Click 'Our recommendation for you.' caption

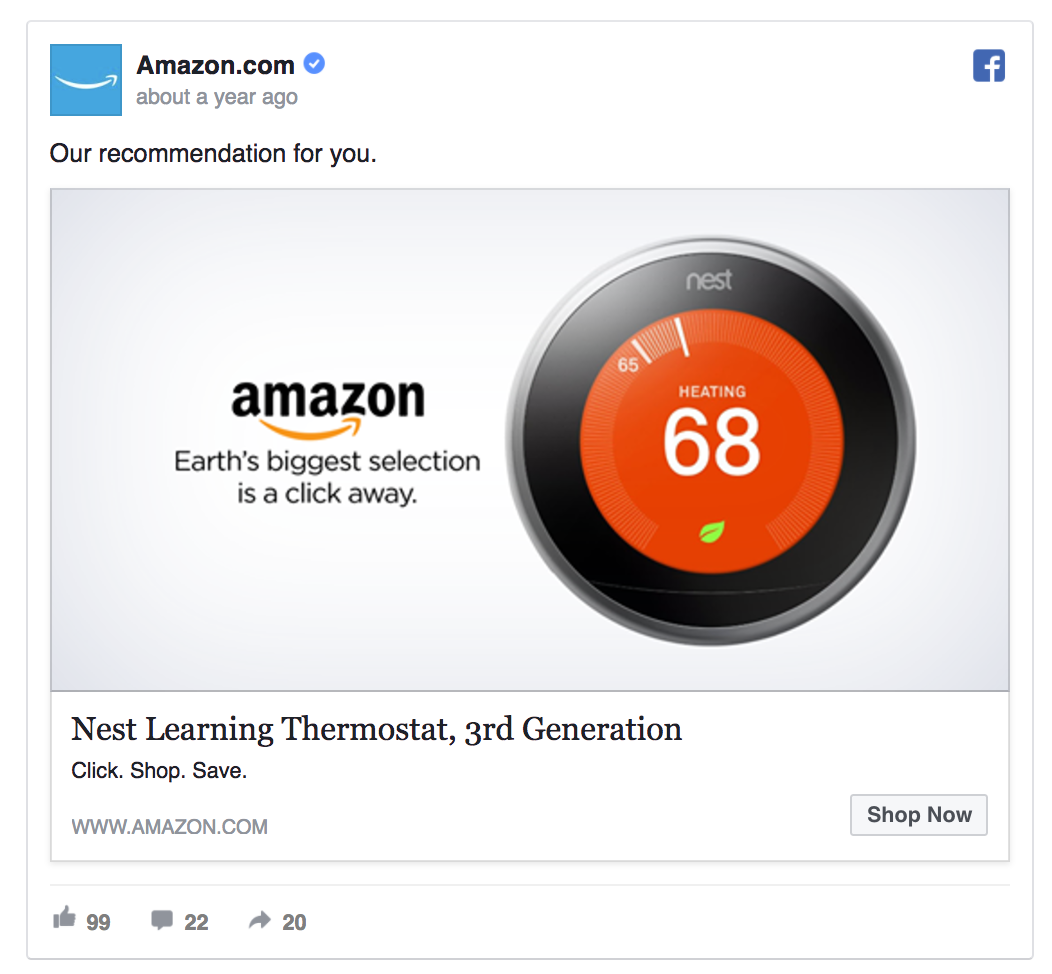point(213,154)
